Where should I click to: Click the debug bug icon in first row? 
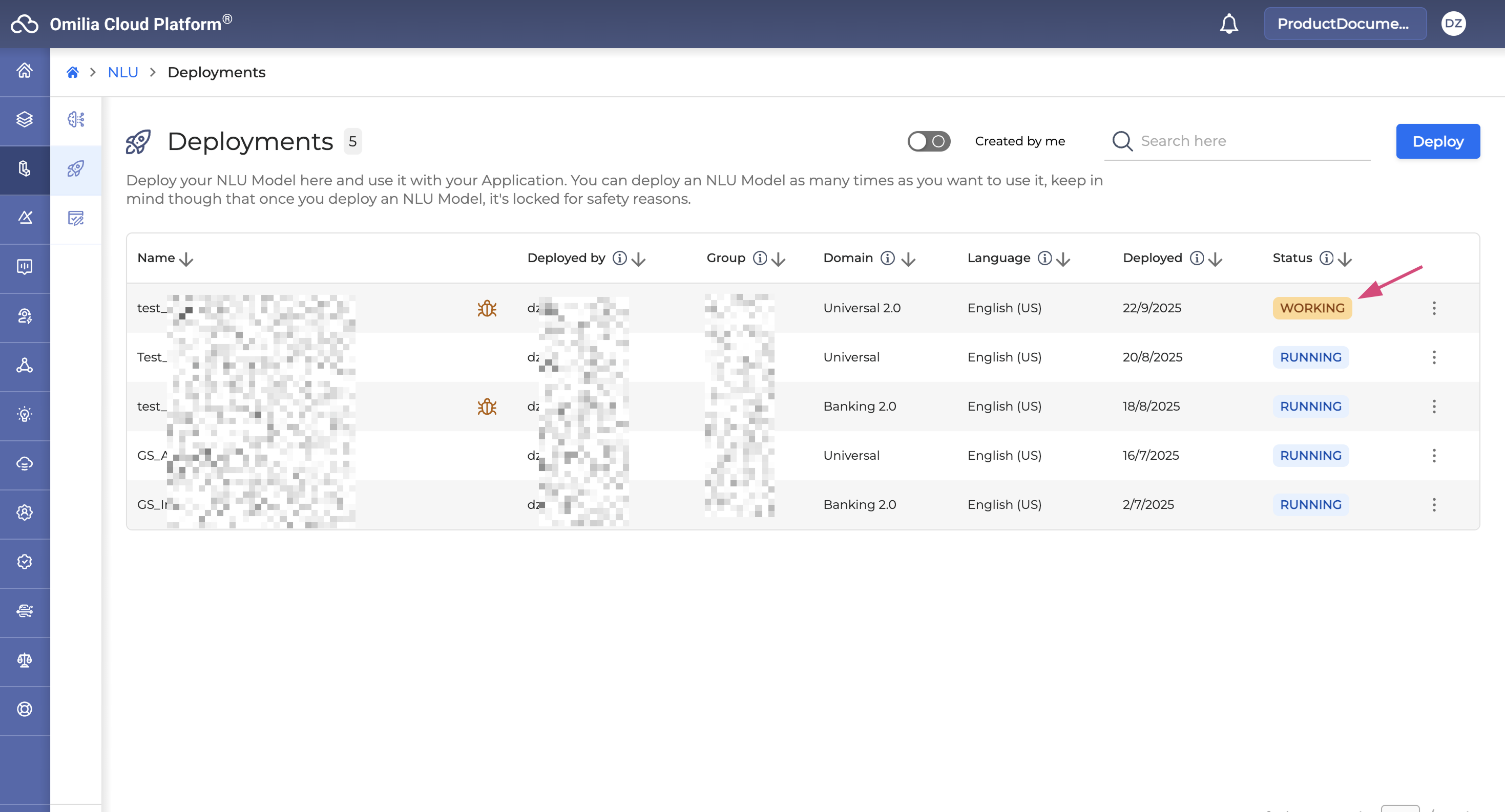point(487,308)
